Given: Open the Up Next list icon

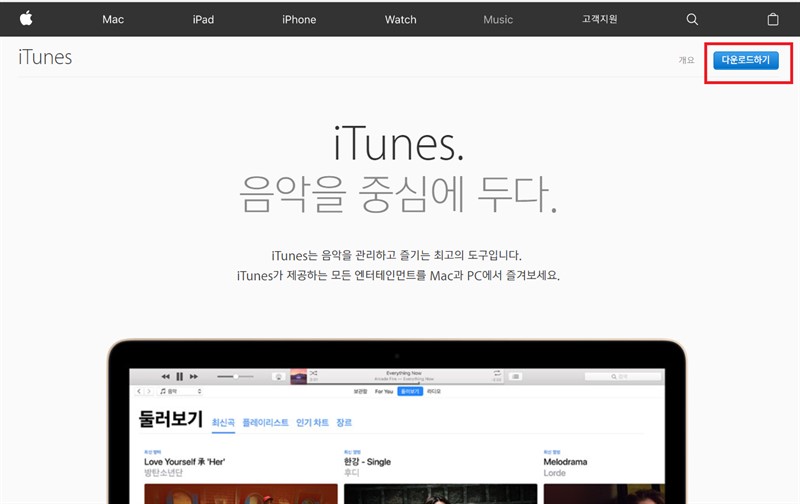Looking at the screenshot, I should (x=516, y=376).
